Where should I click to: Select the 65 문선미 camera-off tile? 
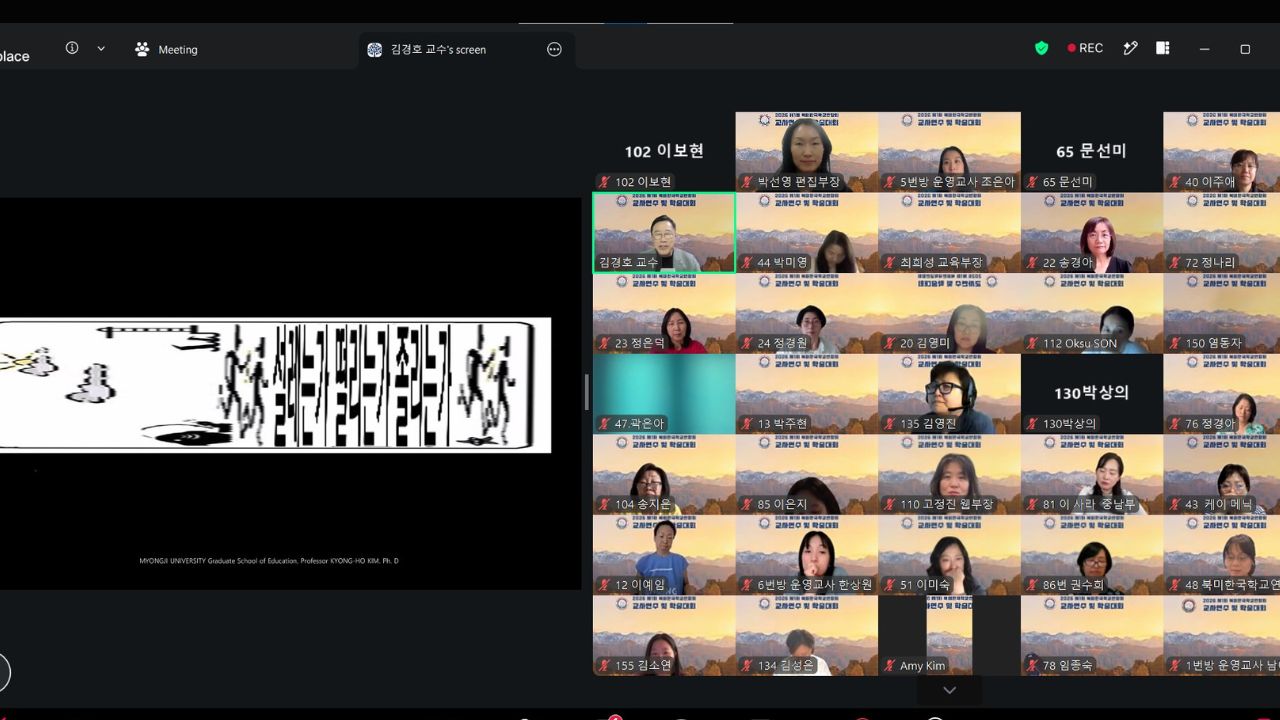point(1092,151)
